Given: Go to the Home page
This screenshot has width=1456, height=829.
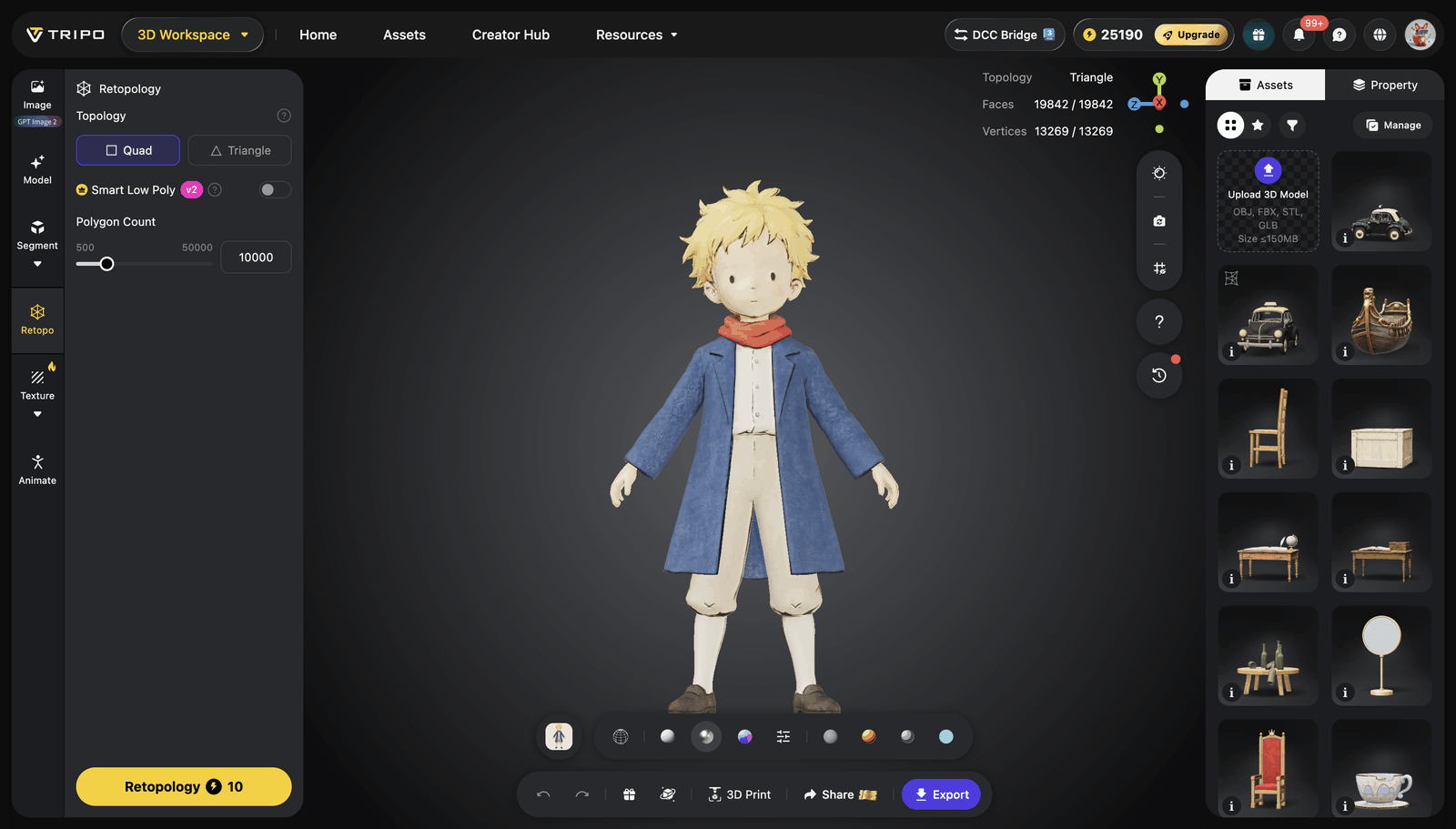Looking at the screenshot, I should coord(318,35).
